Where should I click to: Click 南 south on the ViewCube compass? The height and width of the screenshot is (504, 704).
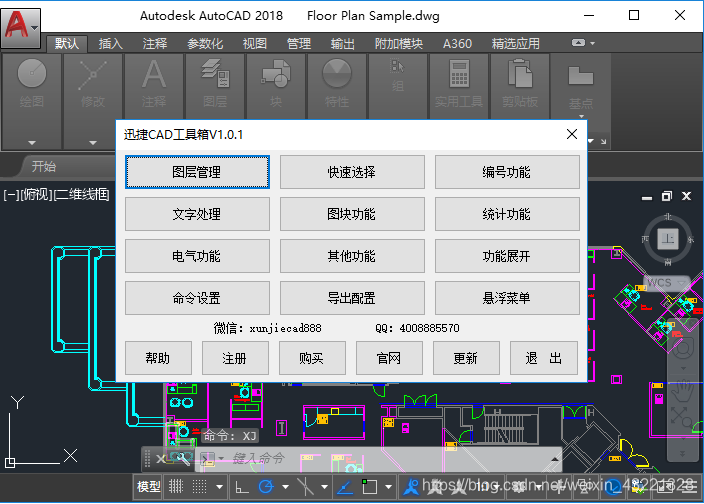tap(668, 262)
